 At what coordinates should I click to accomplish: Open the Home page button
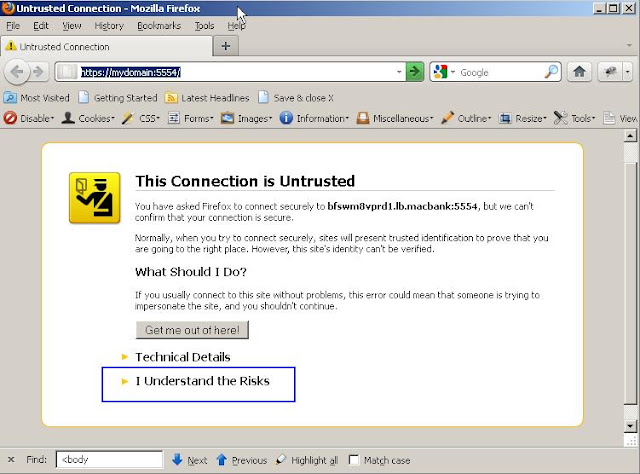click(579, 72)
